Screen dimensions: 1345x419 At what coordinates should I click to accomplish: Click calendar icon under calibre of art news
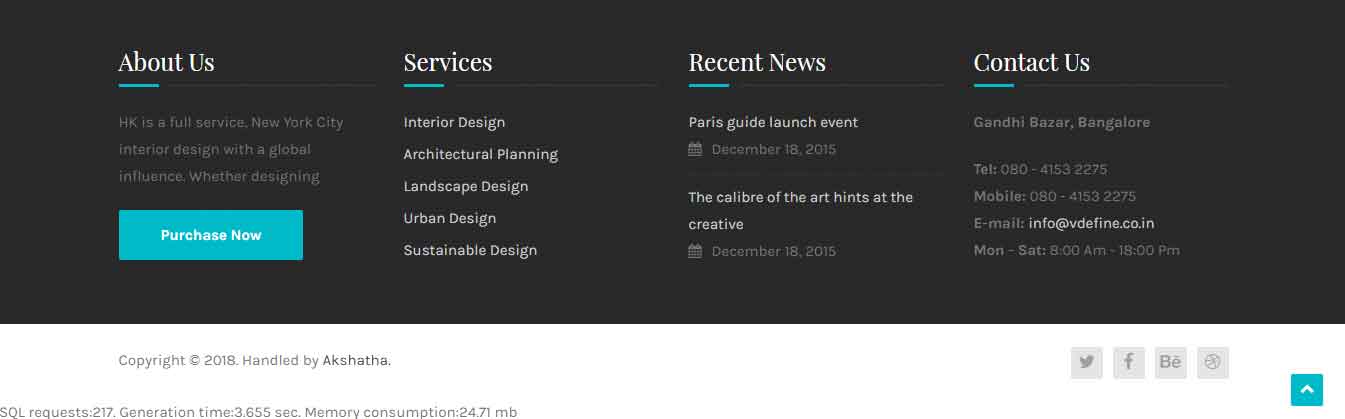(695, 252)
